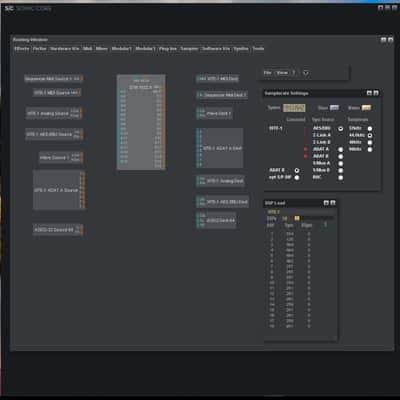Set samplerate to 48kHz
The width and height of the screenshot is (400, 400).
pos(370,142)
